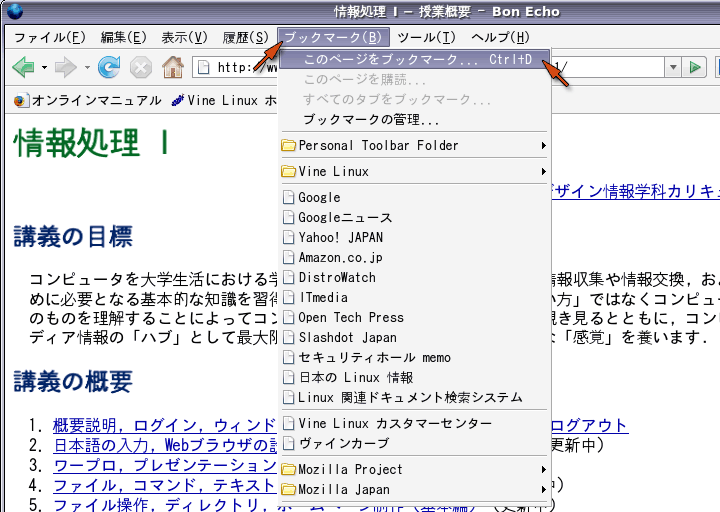This screenshot has height=512, width=720.
Task: Click the Stop loading icon
Action: coord(141,68)
